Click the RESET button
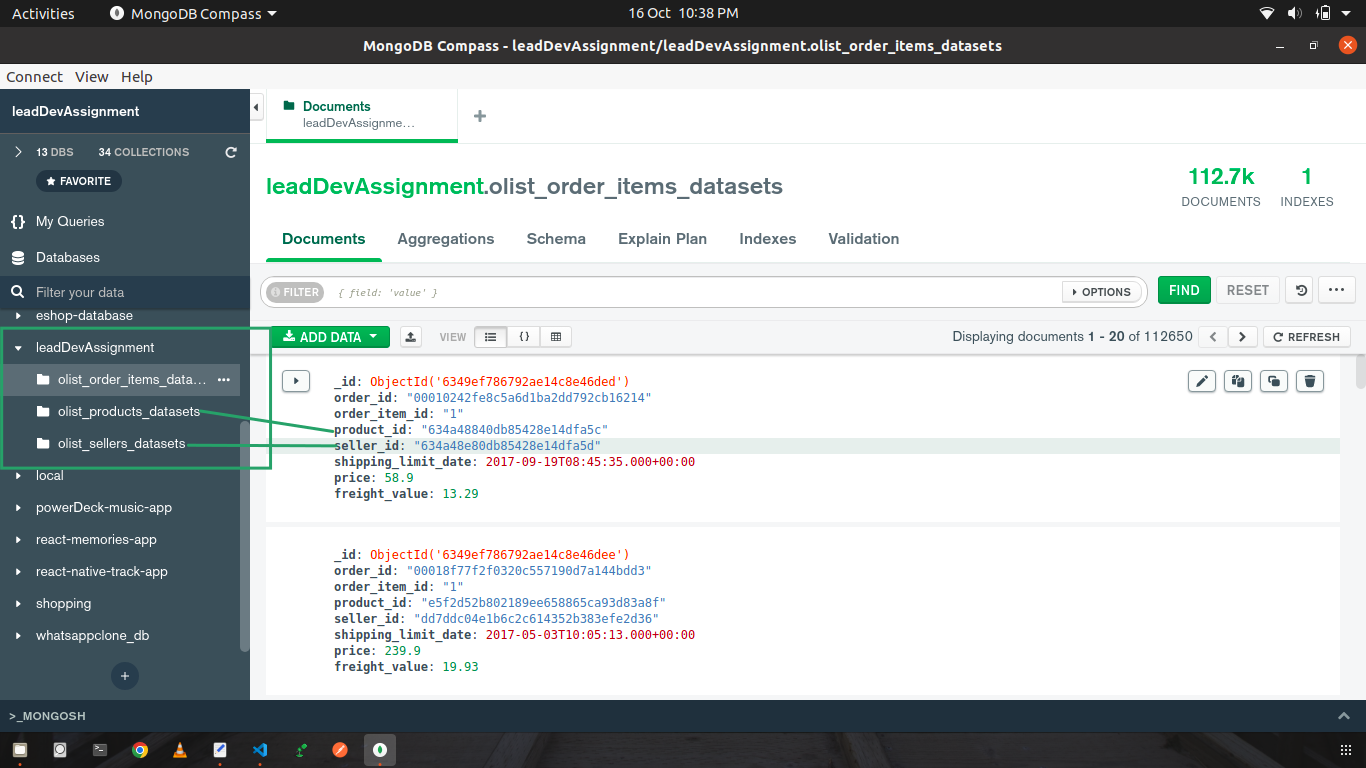The height and width of the screenshot is (768, 1366). [1248, 290]
